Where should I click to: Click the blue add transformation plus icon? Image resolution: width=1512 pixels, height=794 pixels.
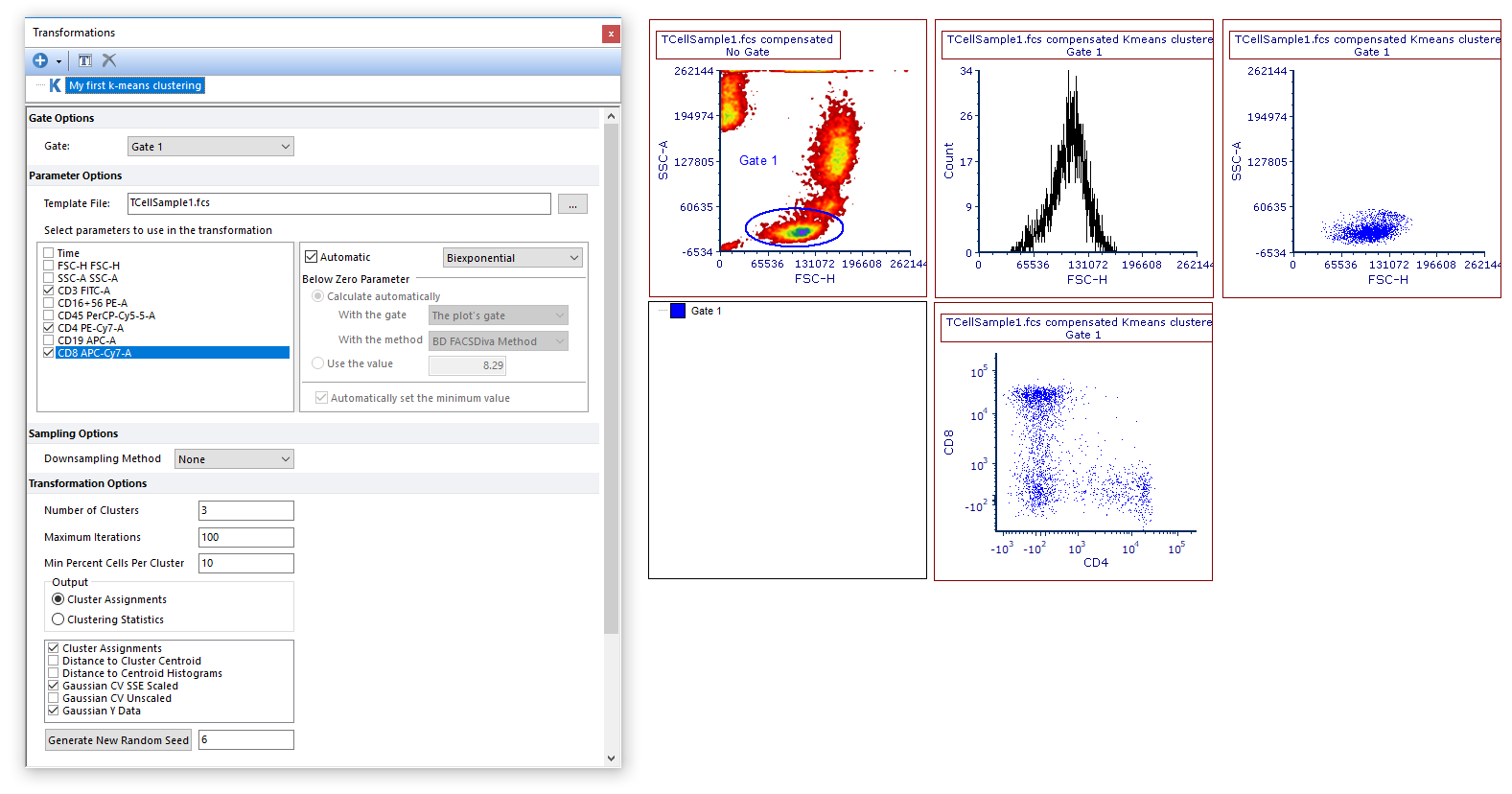point(40,60)
